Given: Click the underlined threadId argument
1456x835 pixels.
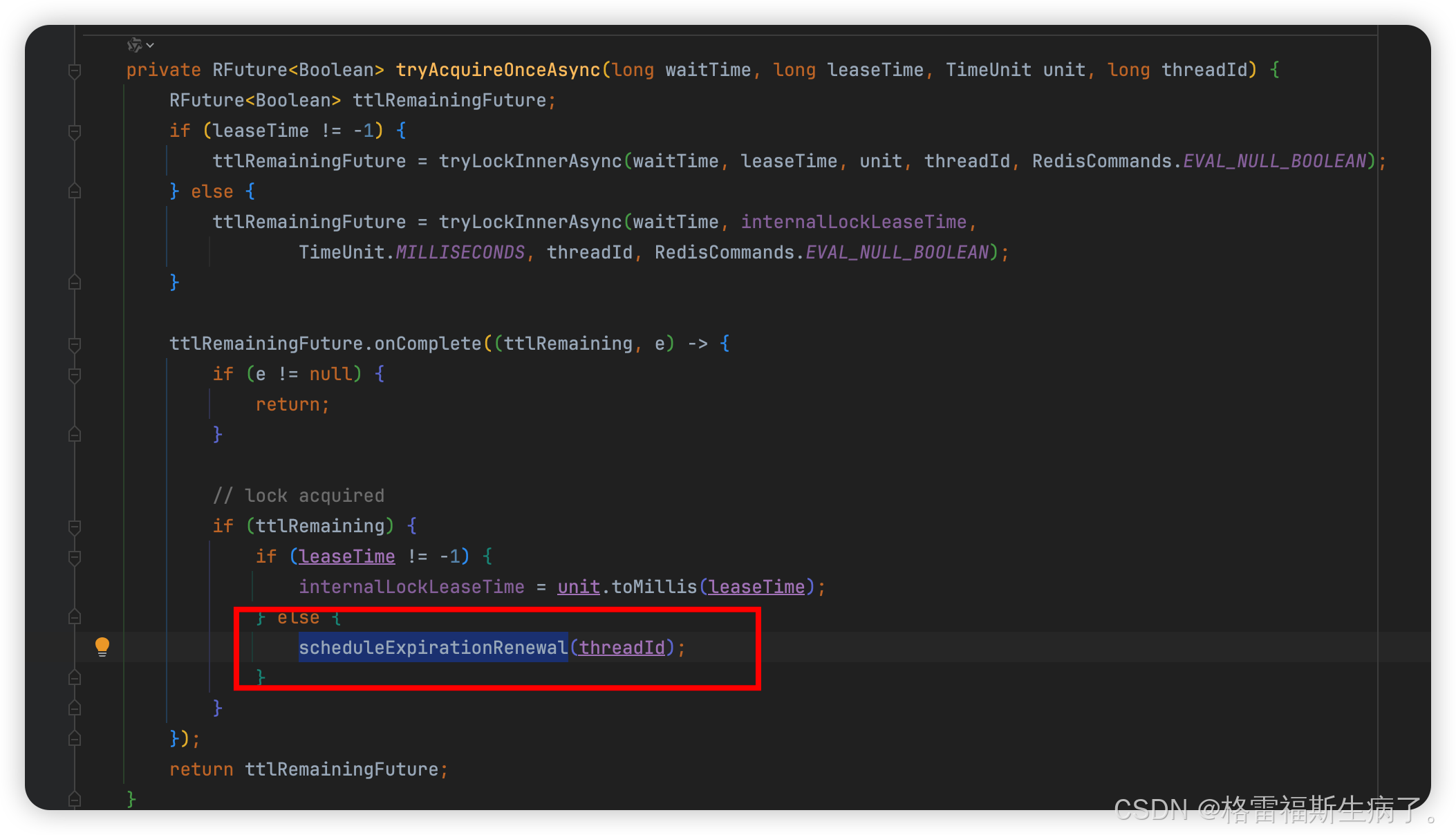Looking at the screenshot, I should (x=622, y=648).
